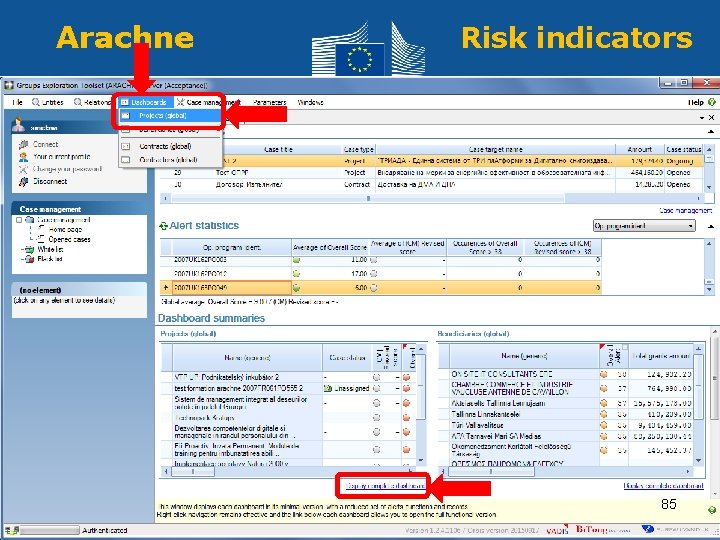Click the Contracts (global) menu entry icon

coord(125,146)
